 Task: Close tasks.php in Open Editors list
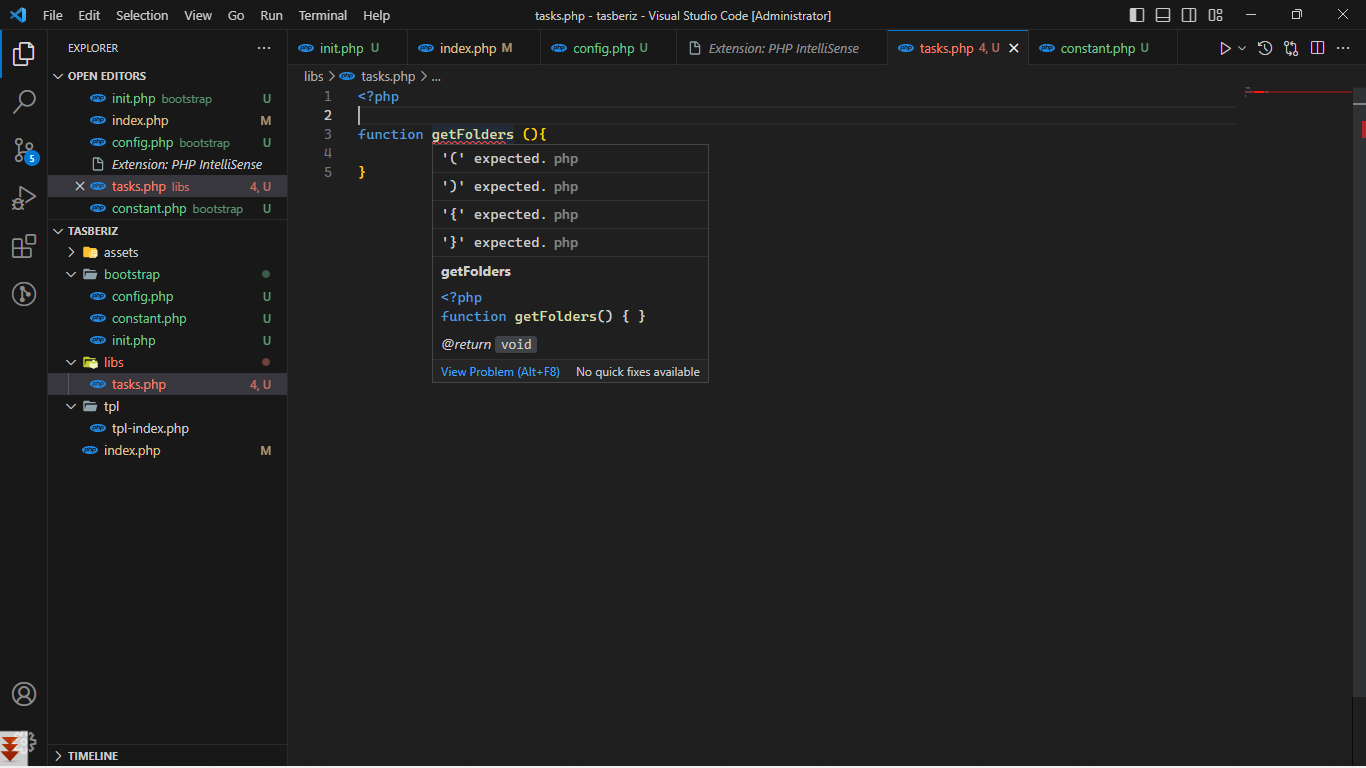[x=80, y=186]
